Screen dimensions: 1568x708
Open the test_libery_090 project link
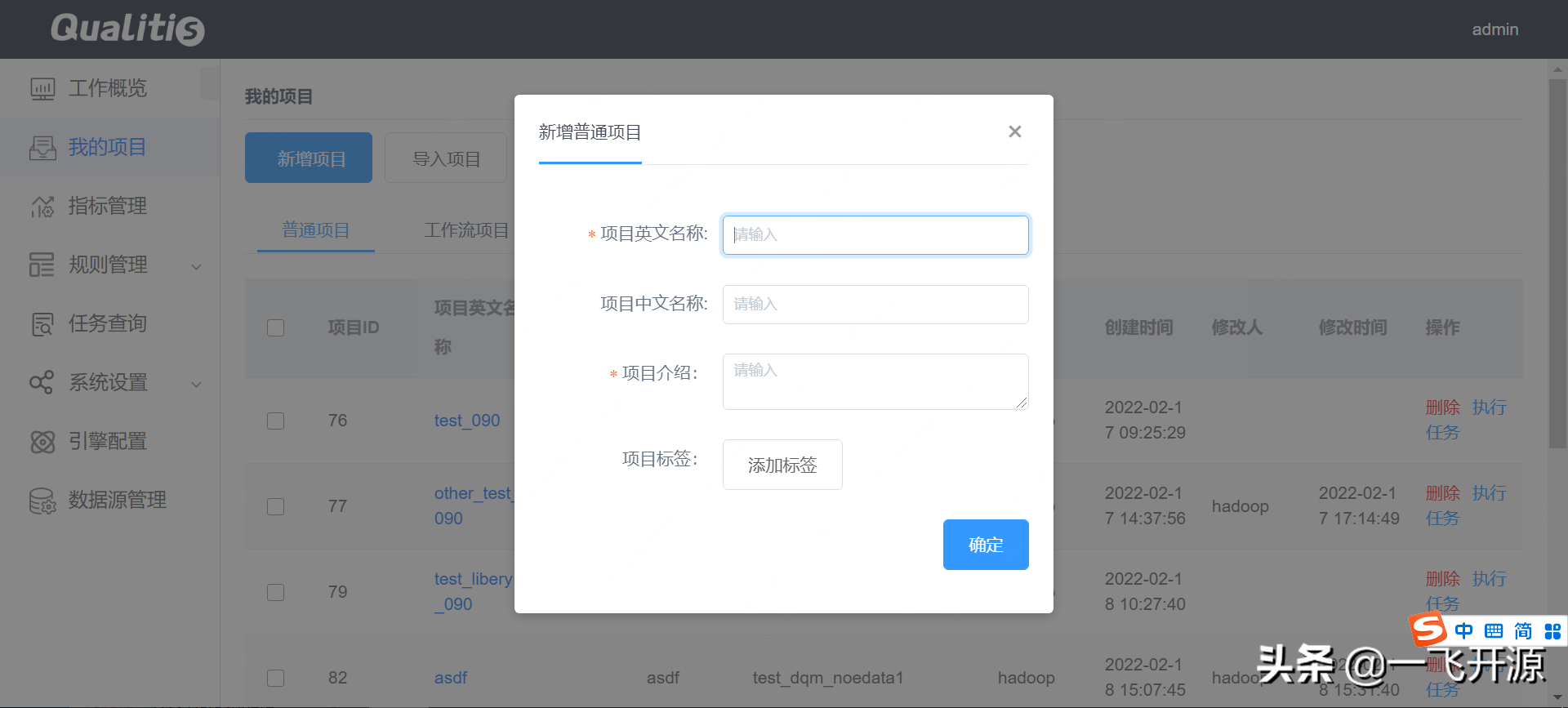pyautogui.click(x=473, y=591)
